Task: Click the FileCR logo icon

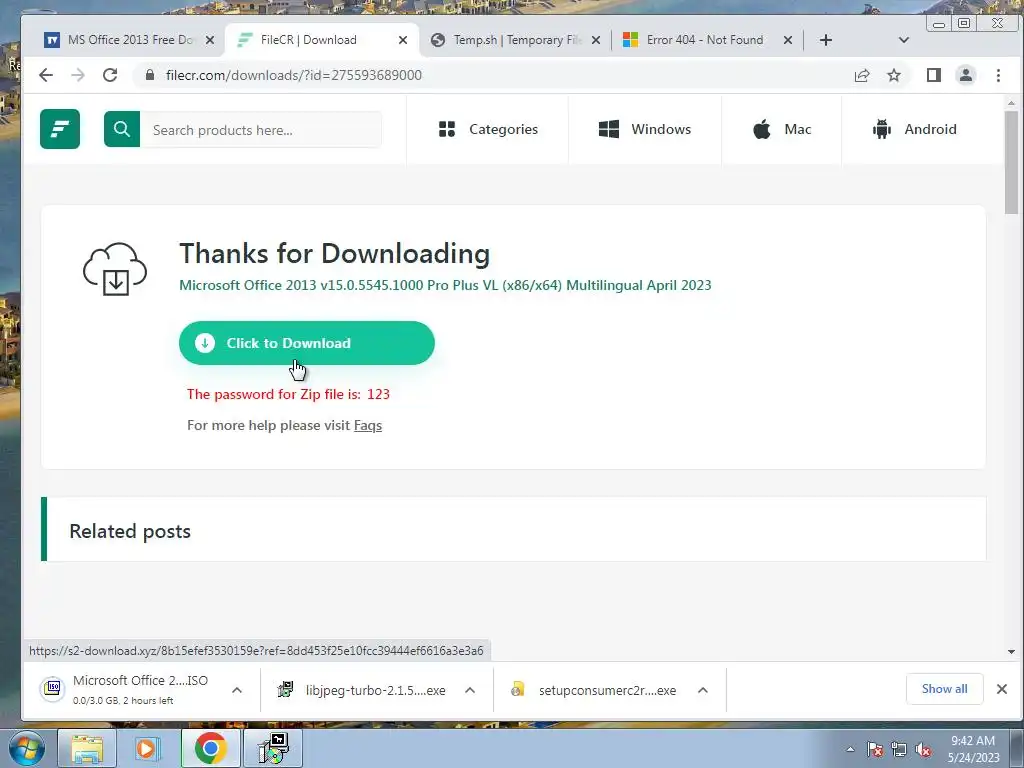Action: tap(60, 129)
